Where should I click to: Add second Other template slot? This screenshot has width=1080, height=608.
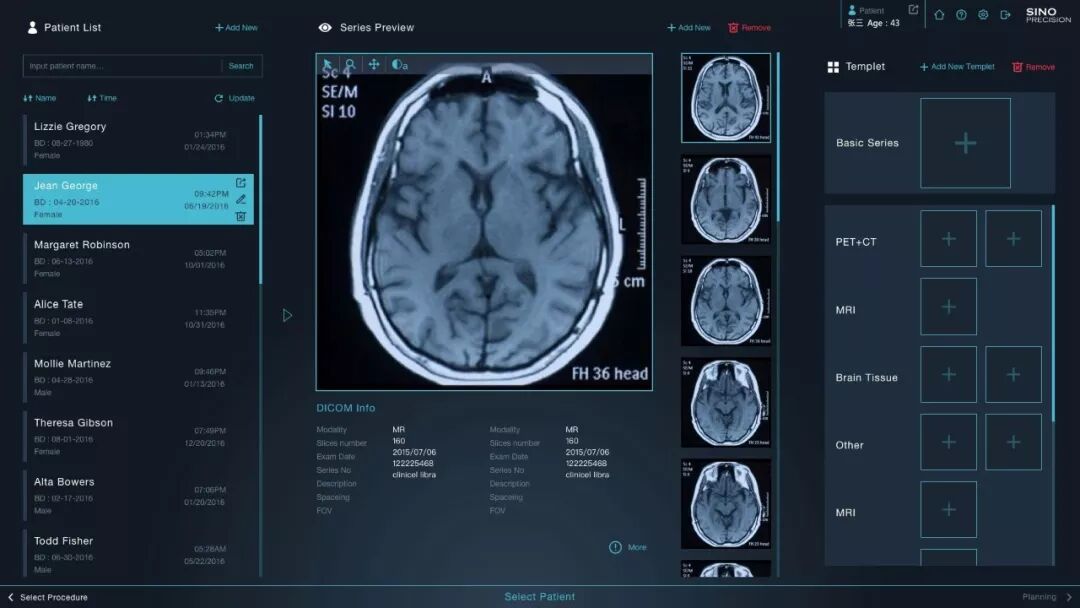click(x=1013, y=442)
